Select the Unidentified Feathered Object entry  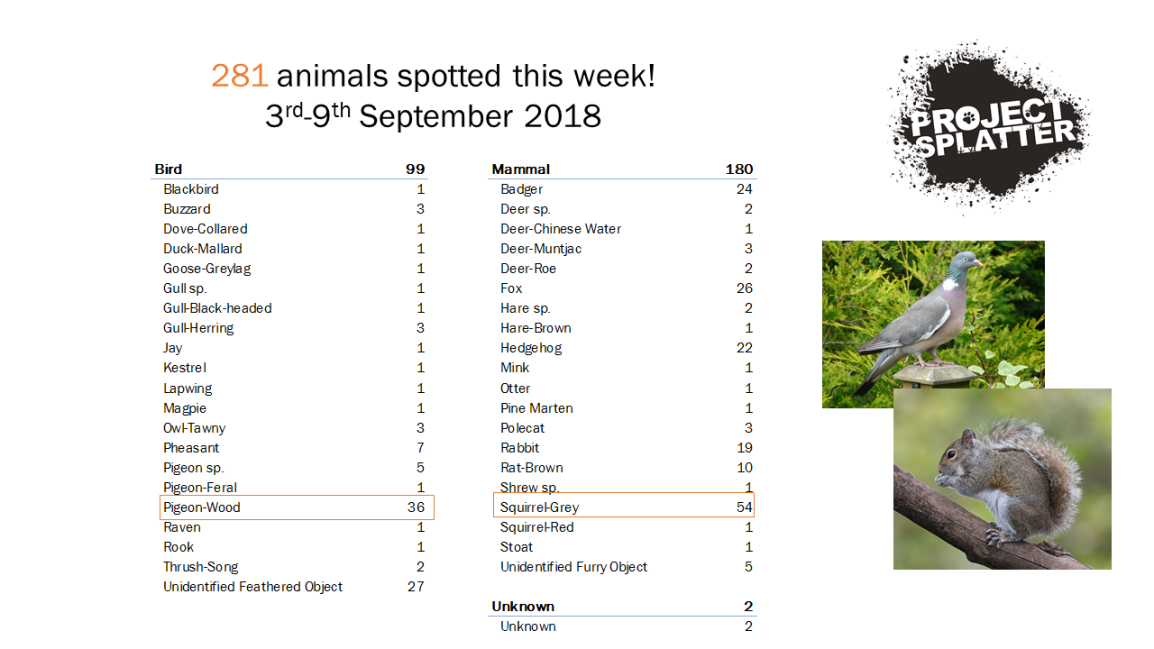pos(253,587)
